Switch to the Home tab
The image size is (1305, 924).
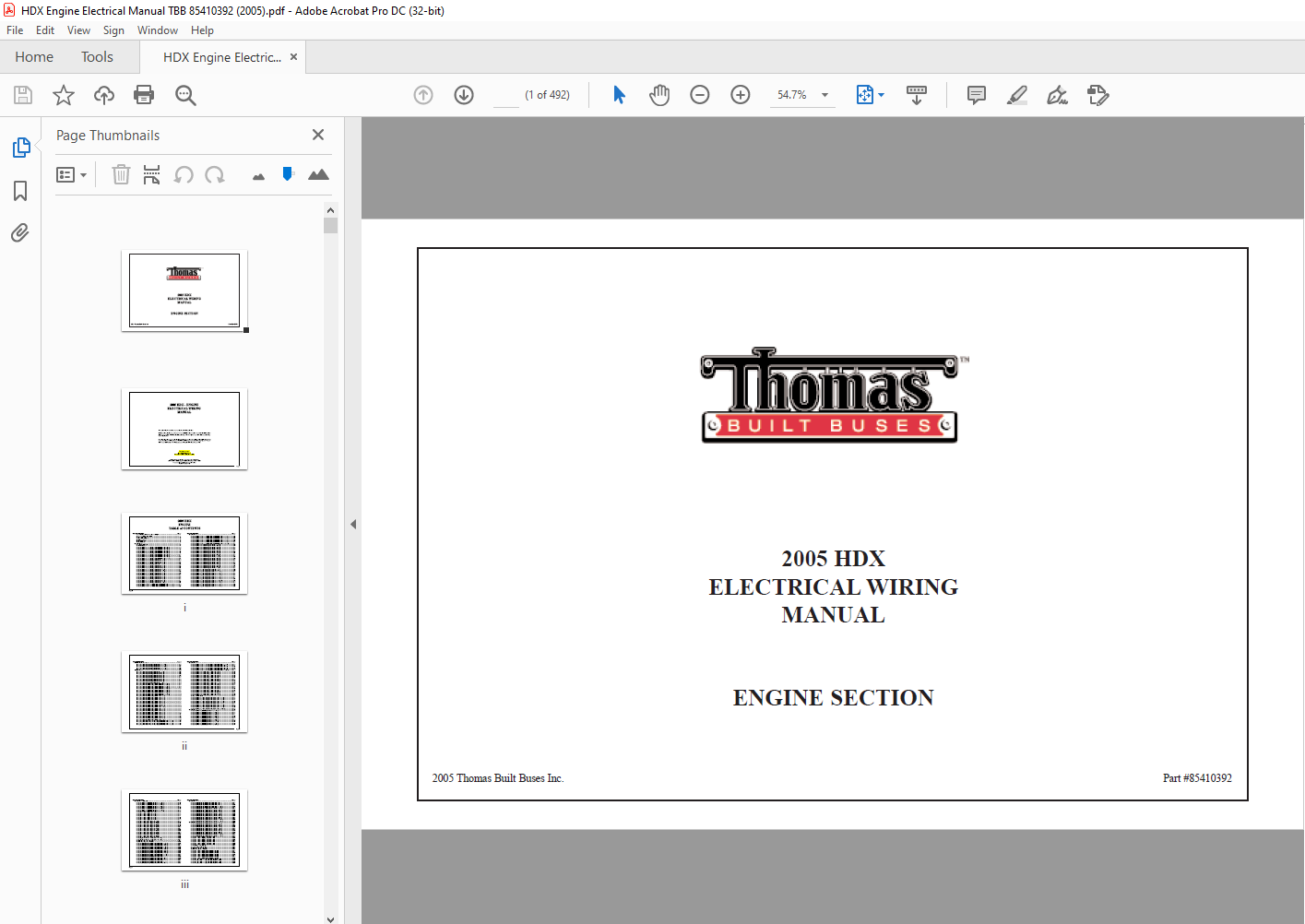click(x=34, y=57)
